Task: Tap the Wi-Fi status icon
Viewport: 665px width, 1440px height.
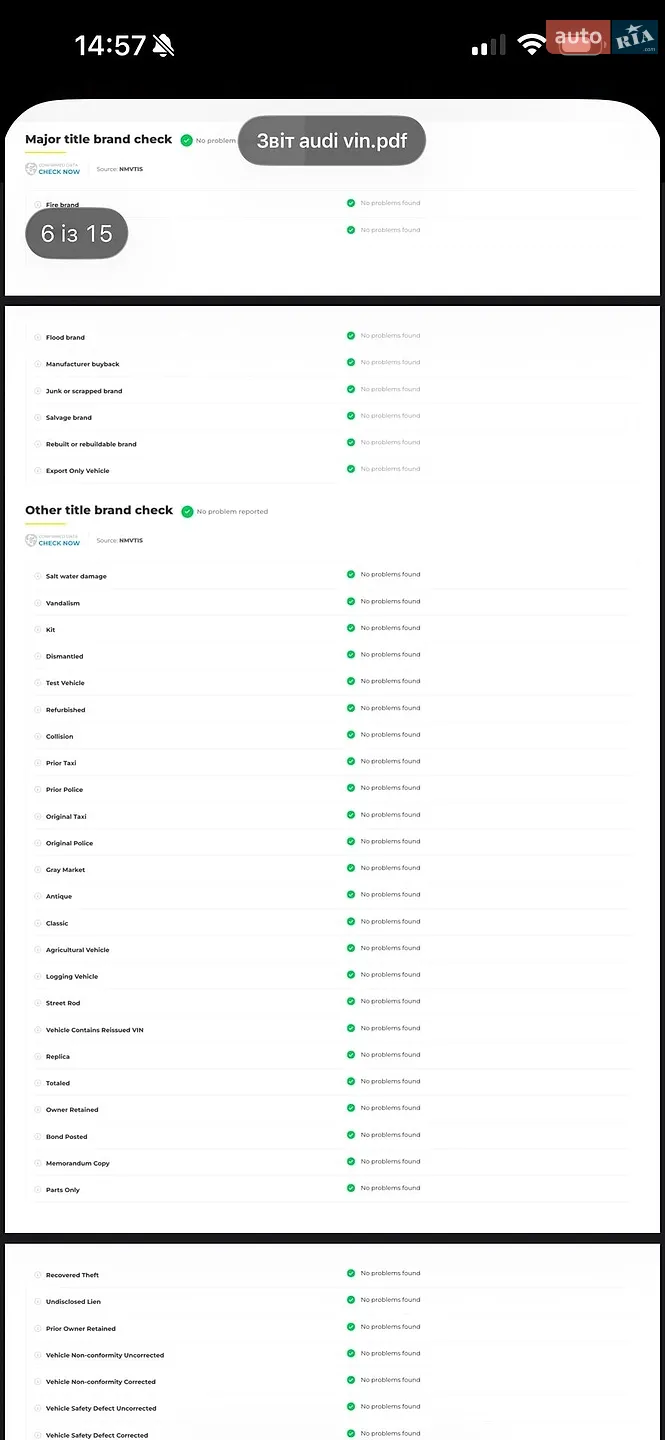Action: 532,44
